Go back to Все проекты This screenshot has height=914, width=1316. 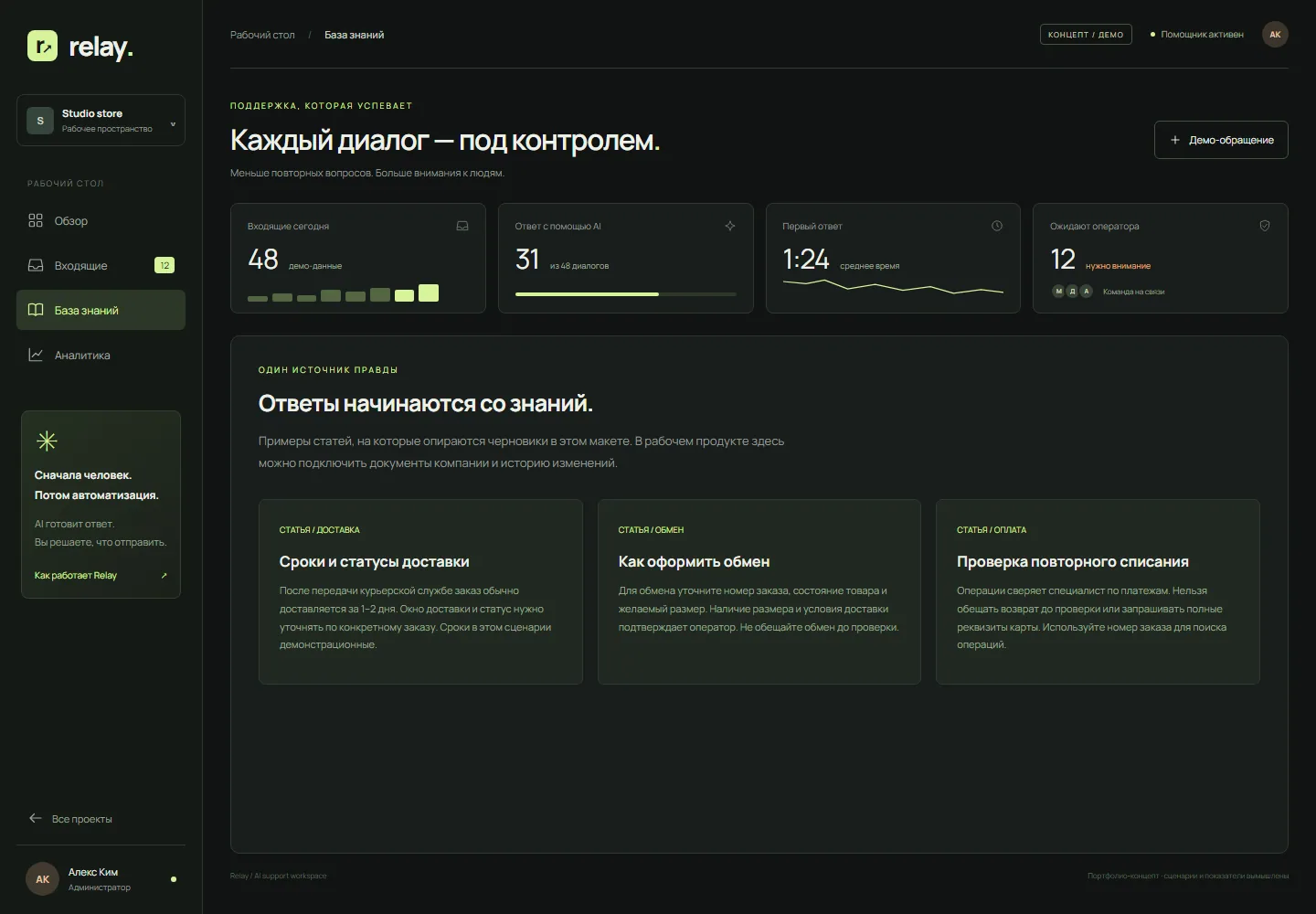pos(70,819)
